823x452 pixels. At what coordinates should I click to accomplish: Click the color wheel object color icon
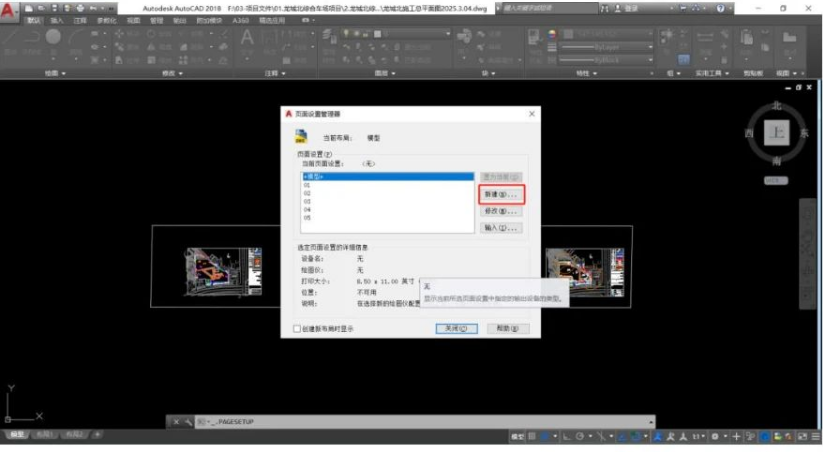click(552, 34)
